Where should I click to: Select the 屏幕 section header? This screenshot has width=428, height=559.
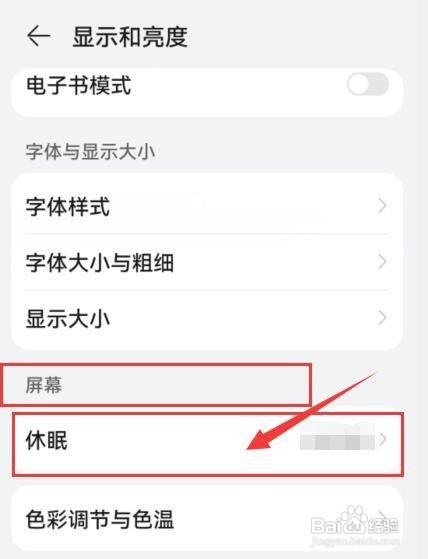[x=44, y=385]
